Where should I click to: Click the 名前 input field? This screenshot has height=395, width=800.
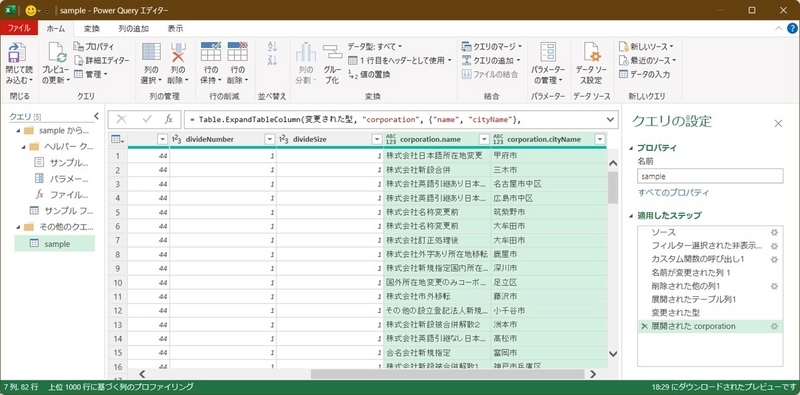(710, 176)
